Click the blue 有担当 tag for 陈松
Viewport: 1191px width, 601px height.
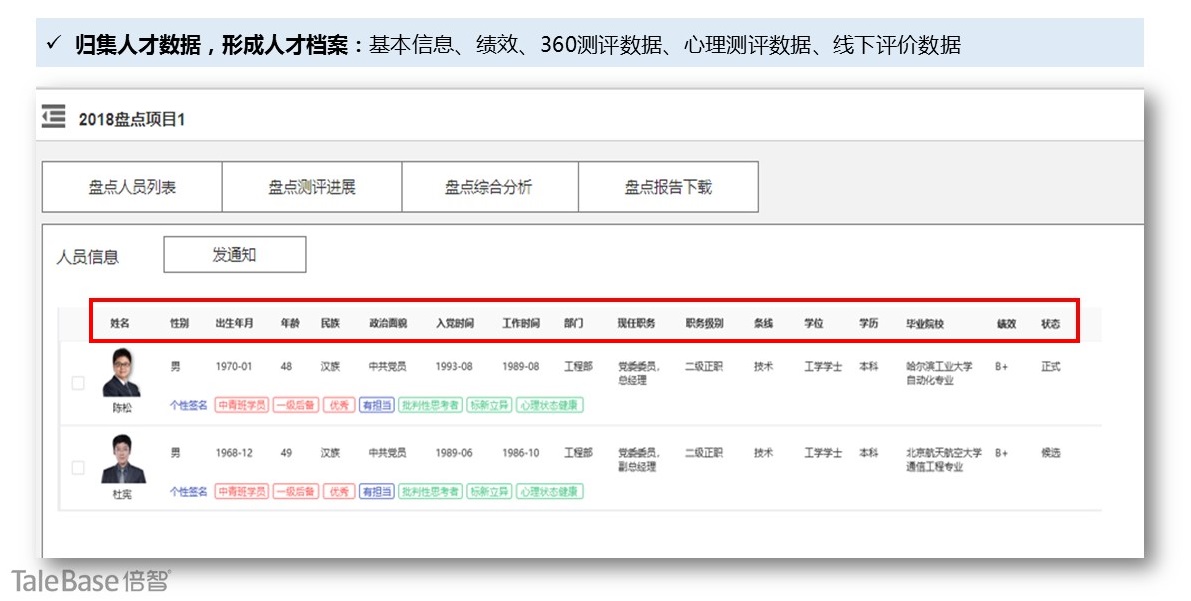click(376, 406)
